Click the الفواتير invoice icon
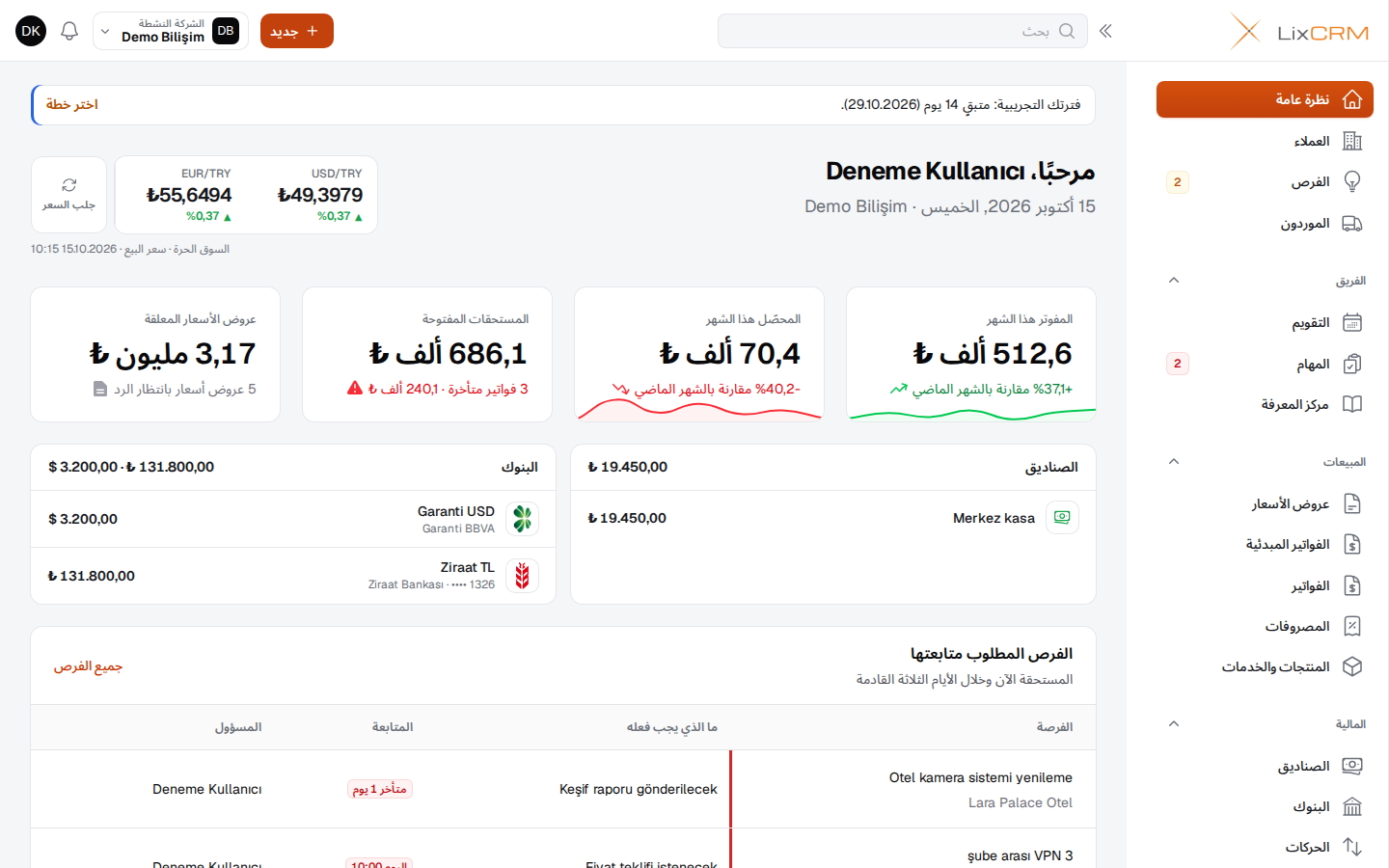This screenshot has height=868, width=1389. tap(1352, 585)
